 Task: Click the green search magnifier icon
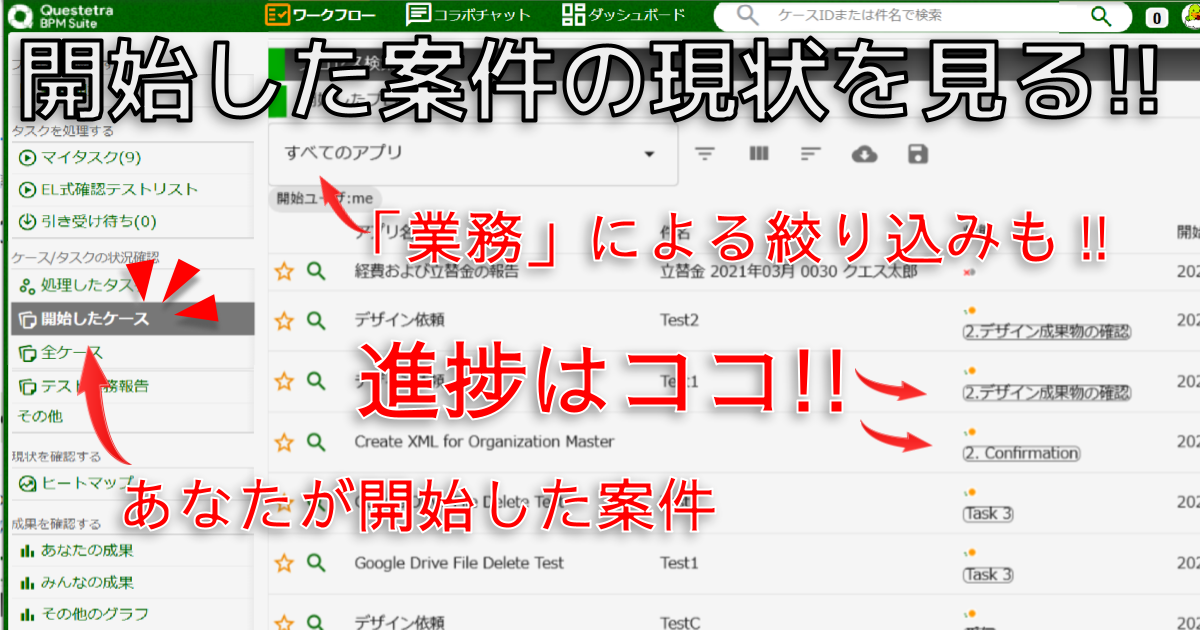[x=1102, y=15]
